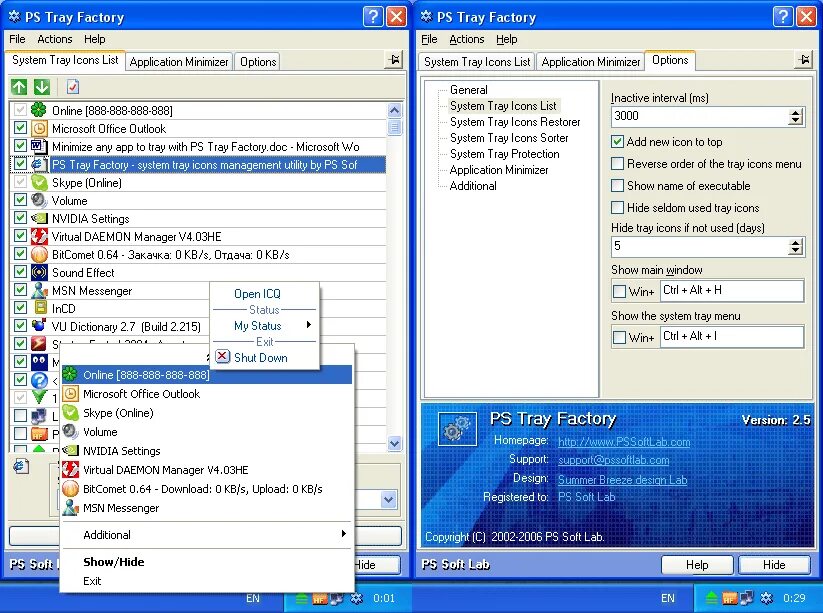Click the checklist icon in left toolbar
823x613 pixels.
73,87
